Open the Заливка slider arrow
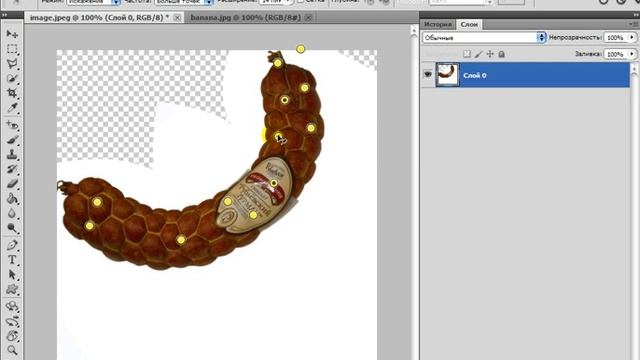The width and height of the screenshot is (640, 360). 632,54
